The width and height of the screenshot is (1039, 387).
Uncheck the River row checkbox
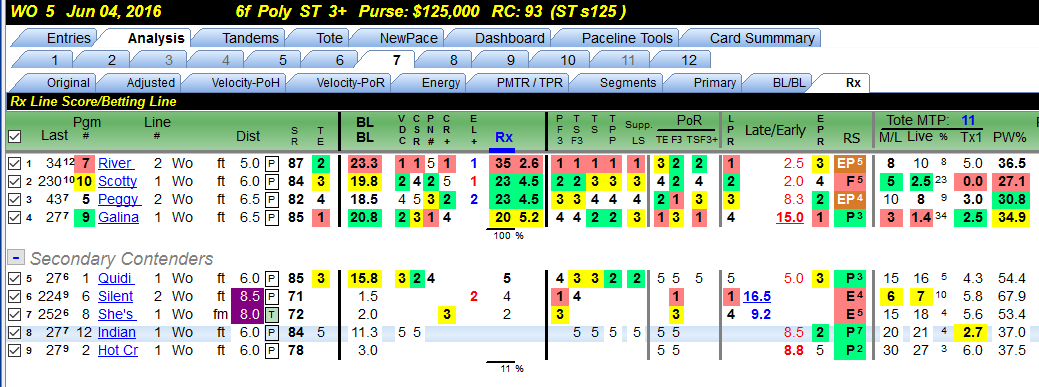14,164
